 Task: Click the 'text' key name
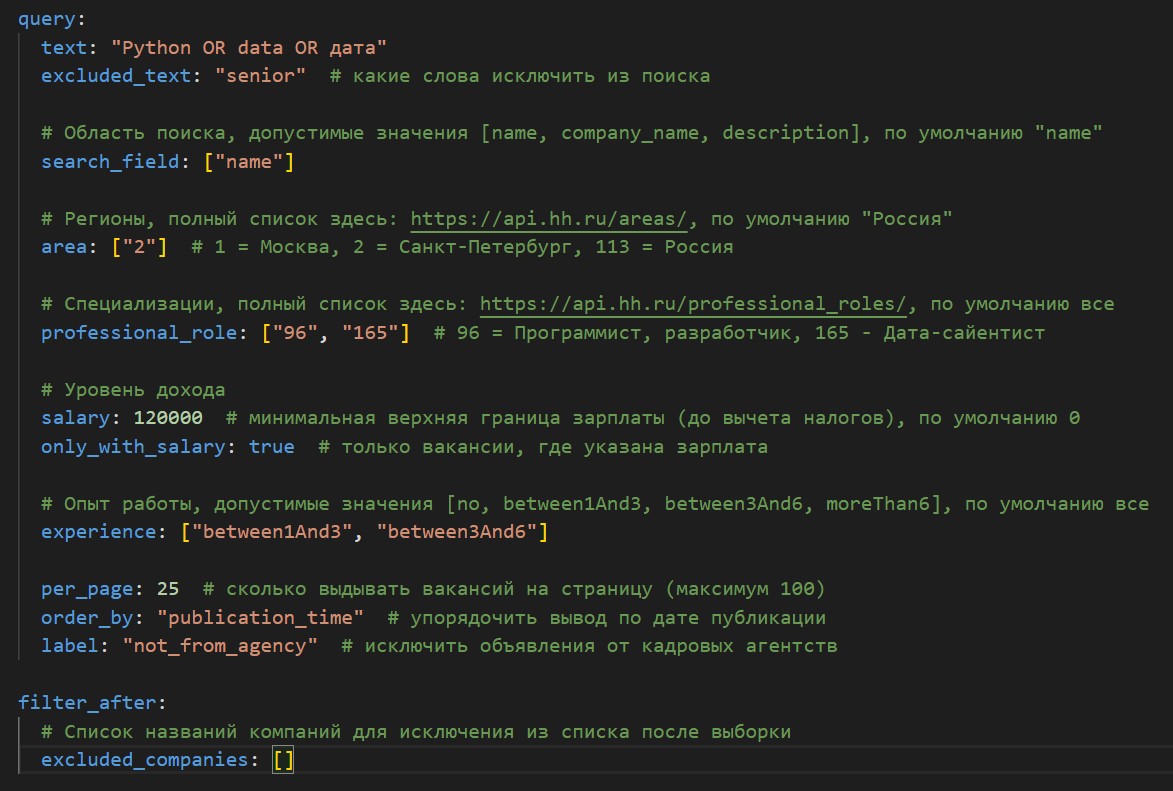[x=64, y=48]
